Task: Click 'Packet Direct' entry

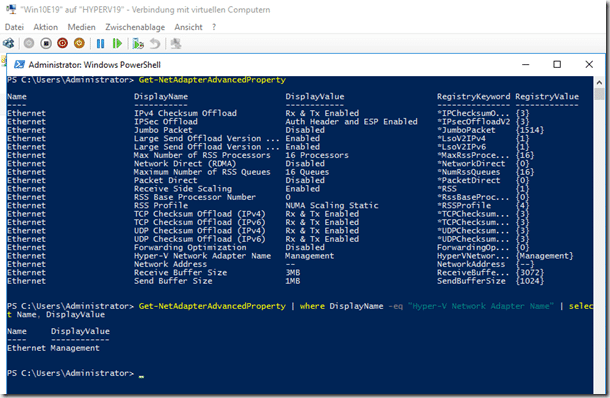Action: click(165, 180)
